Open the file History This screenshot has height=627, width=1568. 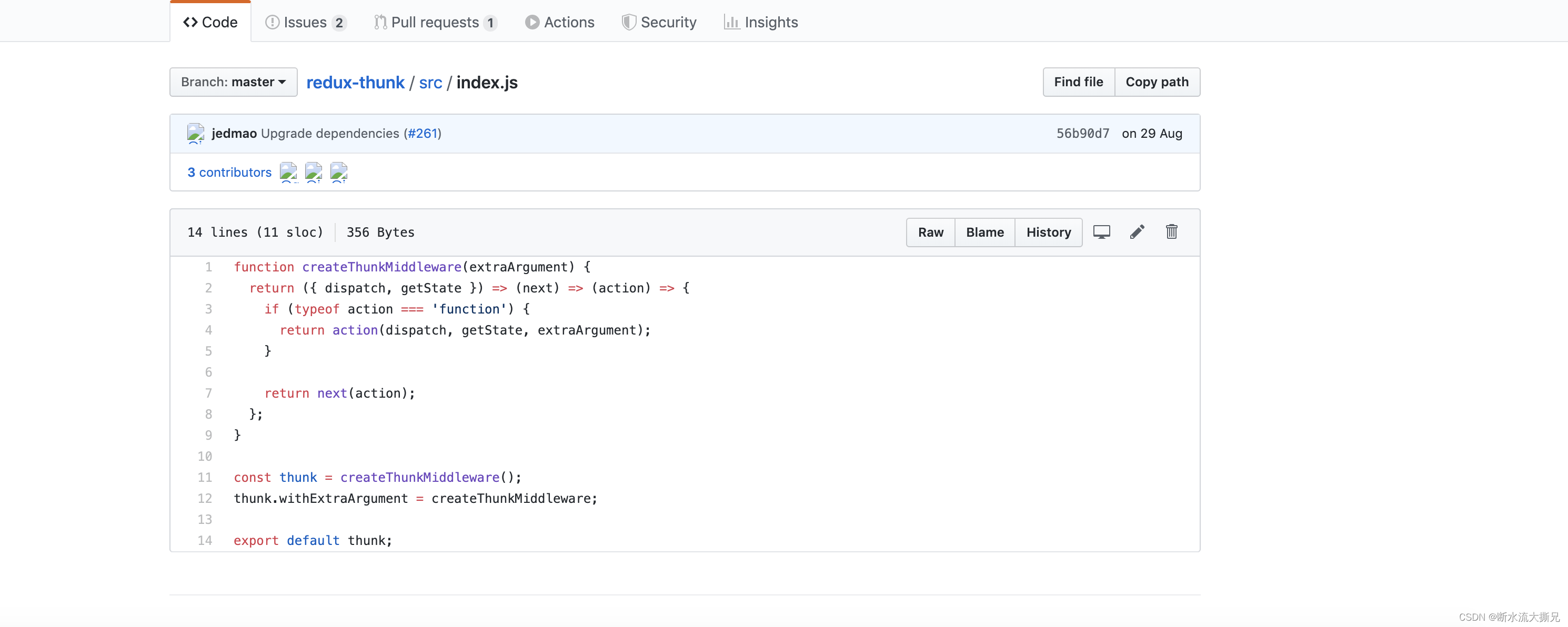point(1048,232)
